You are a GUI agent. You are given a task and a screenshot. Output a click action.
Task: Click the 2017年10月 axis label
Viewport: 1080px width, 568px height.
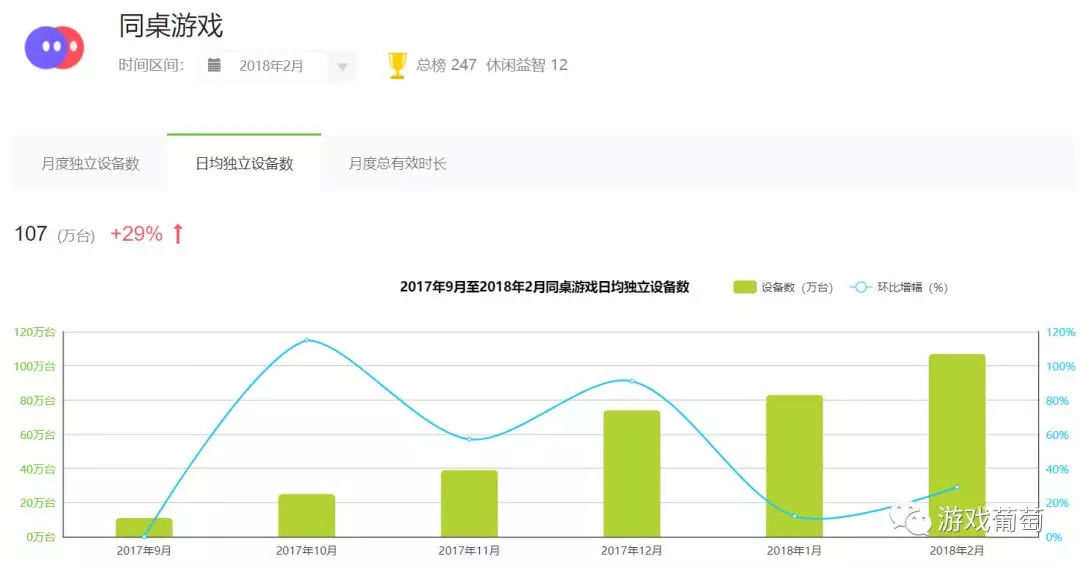(x=307, y=551)
